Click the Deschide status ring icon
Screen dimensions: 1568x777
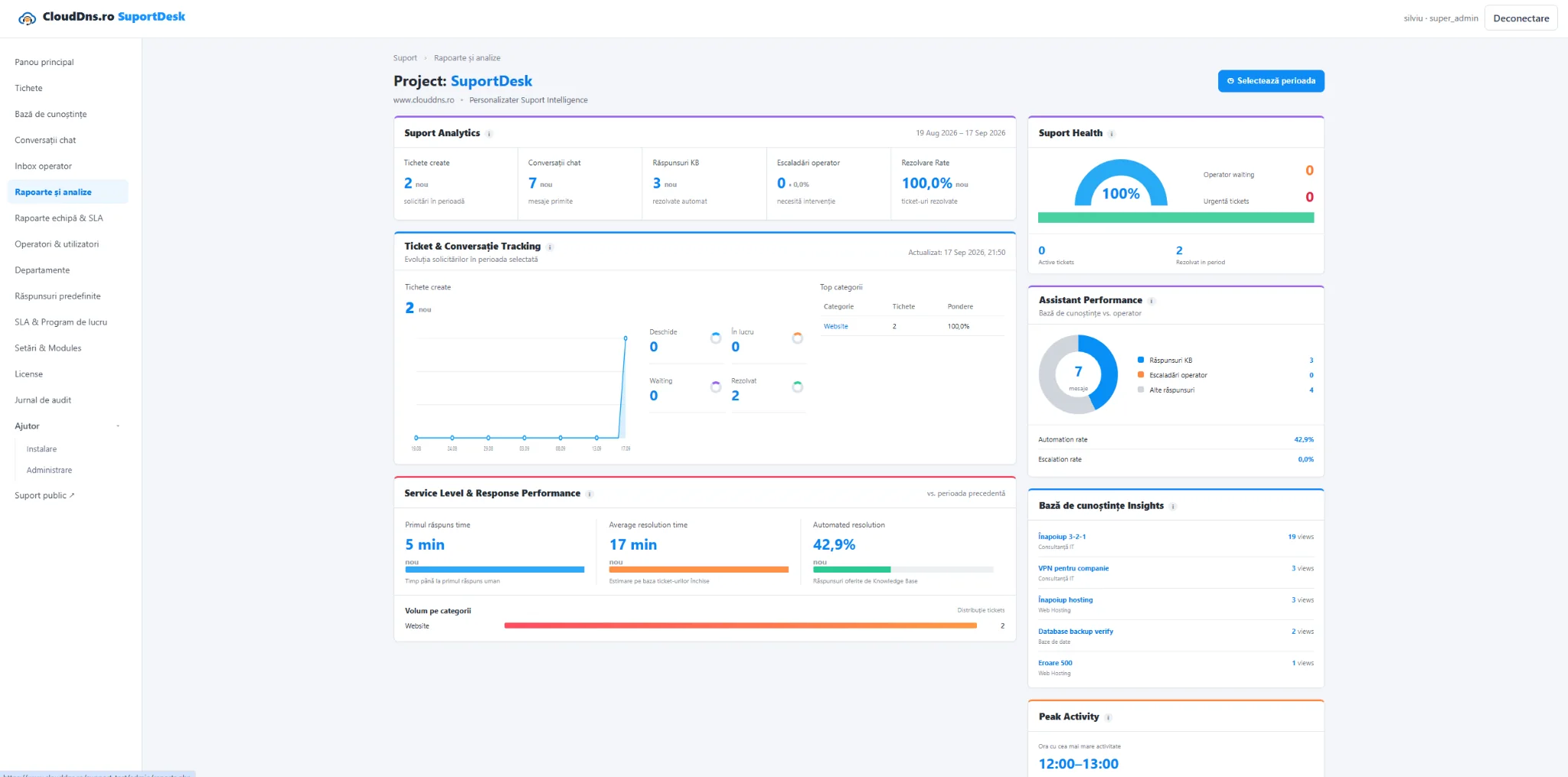(x=716, y=338)
